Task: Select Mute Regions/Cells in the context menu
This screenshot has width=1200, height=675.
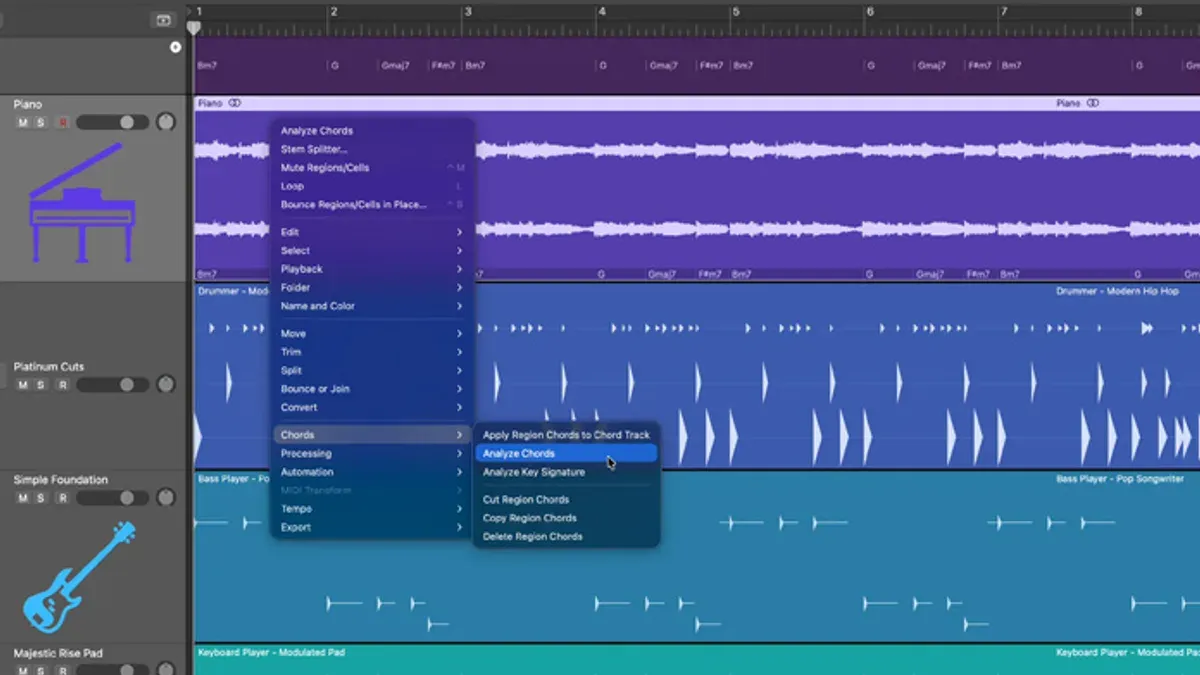Action: [x=372, y=168]
